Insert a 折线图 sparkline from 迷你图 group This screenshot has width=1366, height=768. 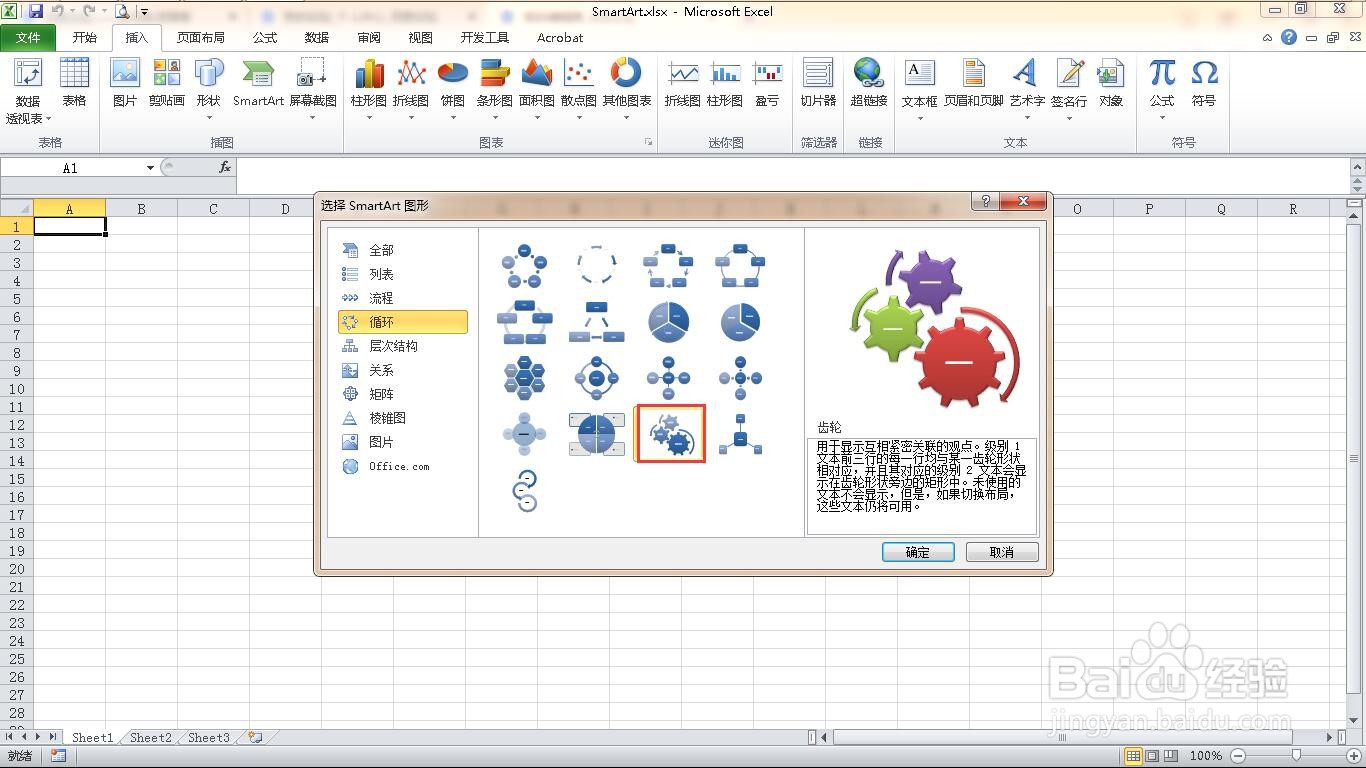click(683, 83)
